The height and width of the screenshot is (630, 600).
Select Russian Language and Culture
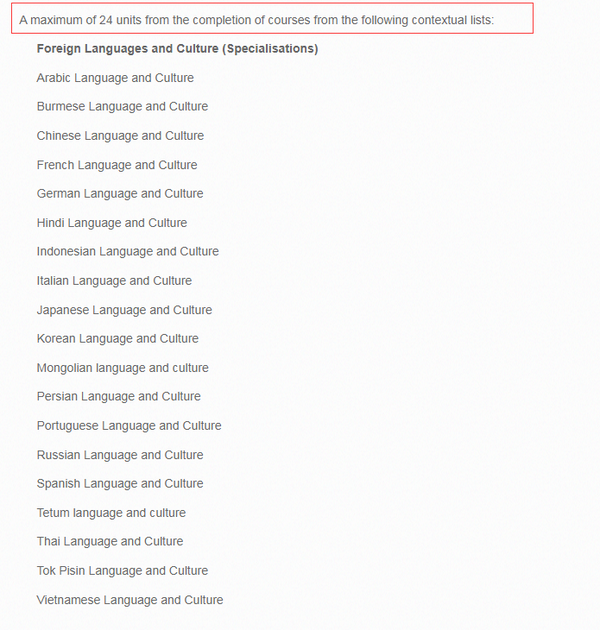(120, 455)
